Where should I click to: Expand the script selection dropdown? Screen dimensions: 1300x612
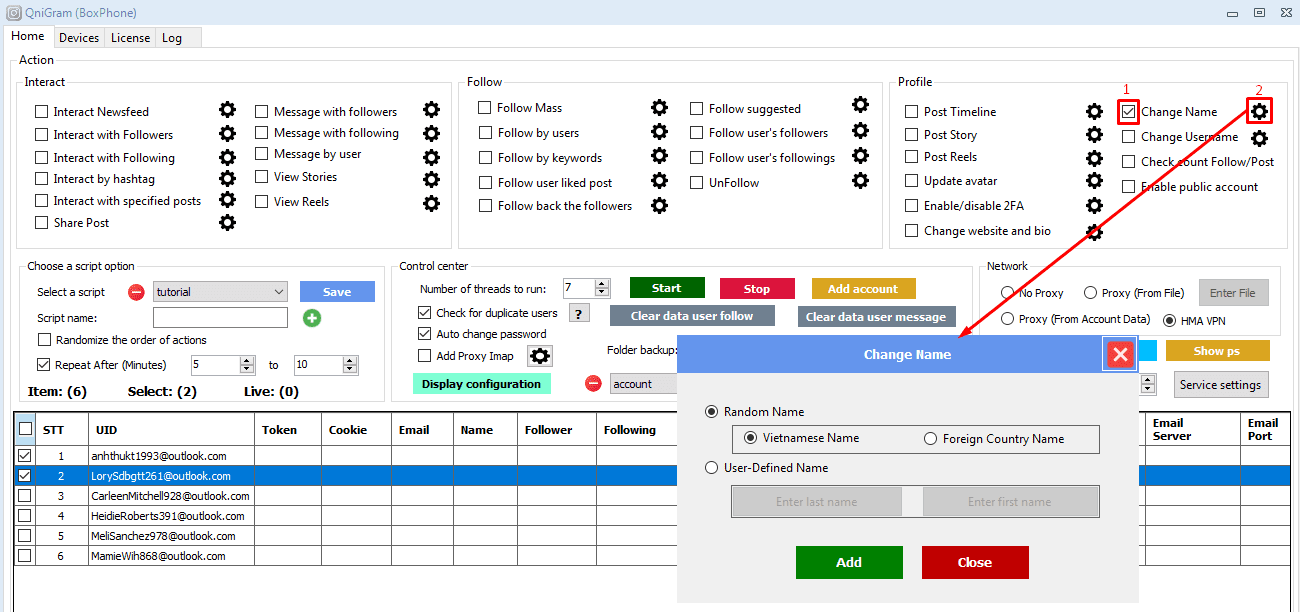pyautogui.click(x=278, y=292)
